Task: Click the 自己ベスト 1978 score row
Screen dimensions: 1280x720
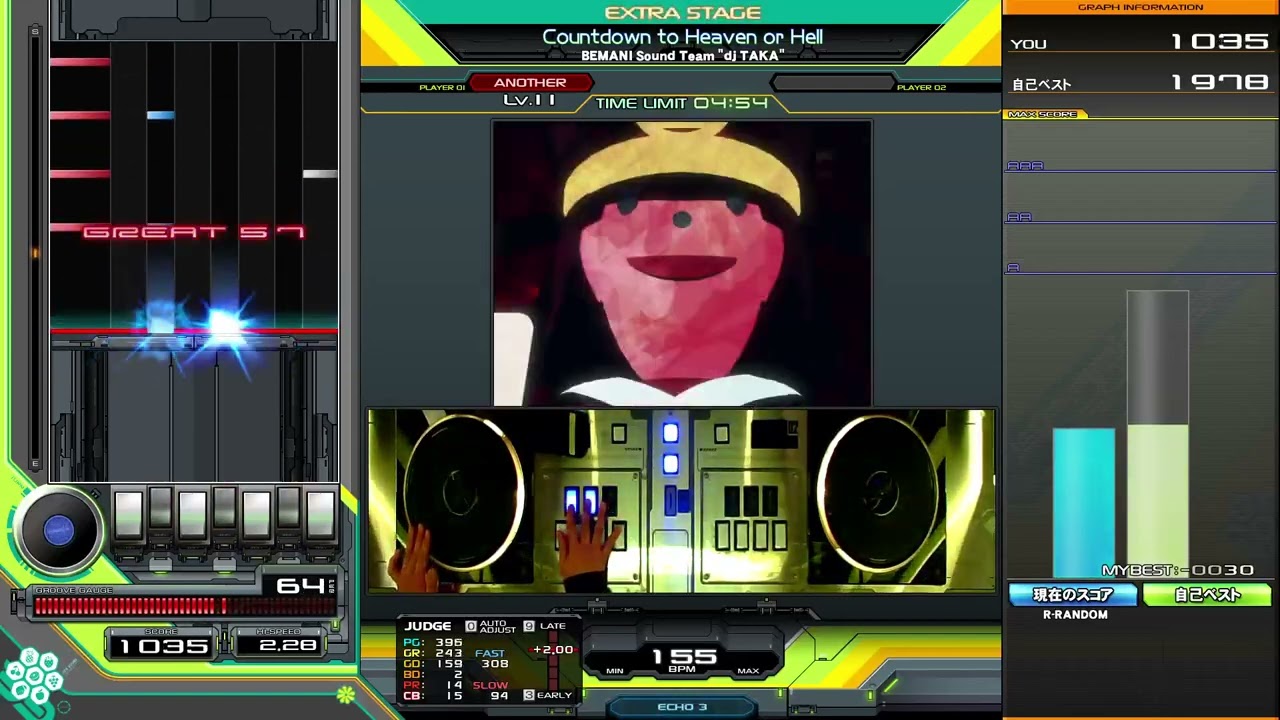Action: 1140,83
